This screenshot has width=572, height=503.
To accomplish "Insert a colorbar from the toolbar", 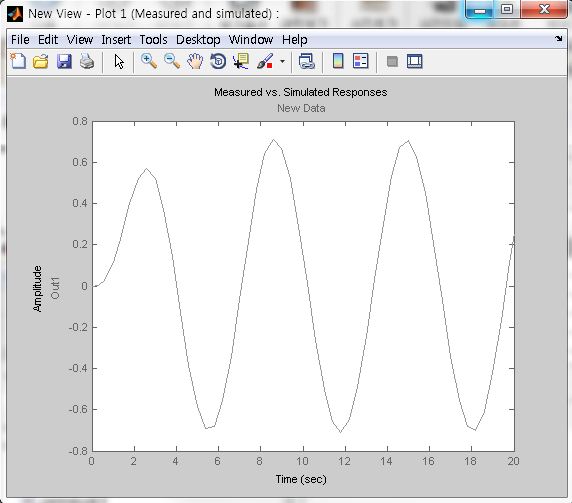I will pos(338,61).
